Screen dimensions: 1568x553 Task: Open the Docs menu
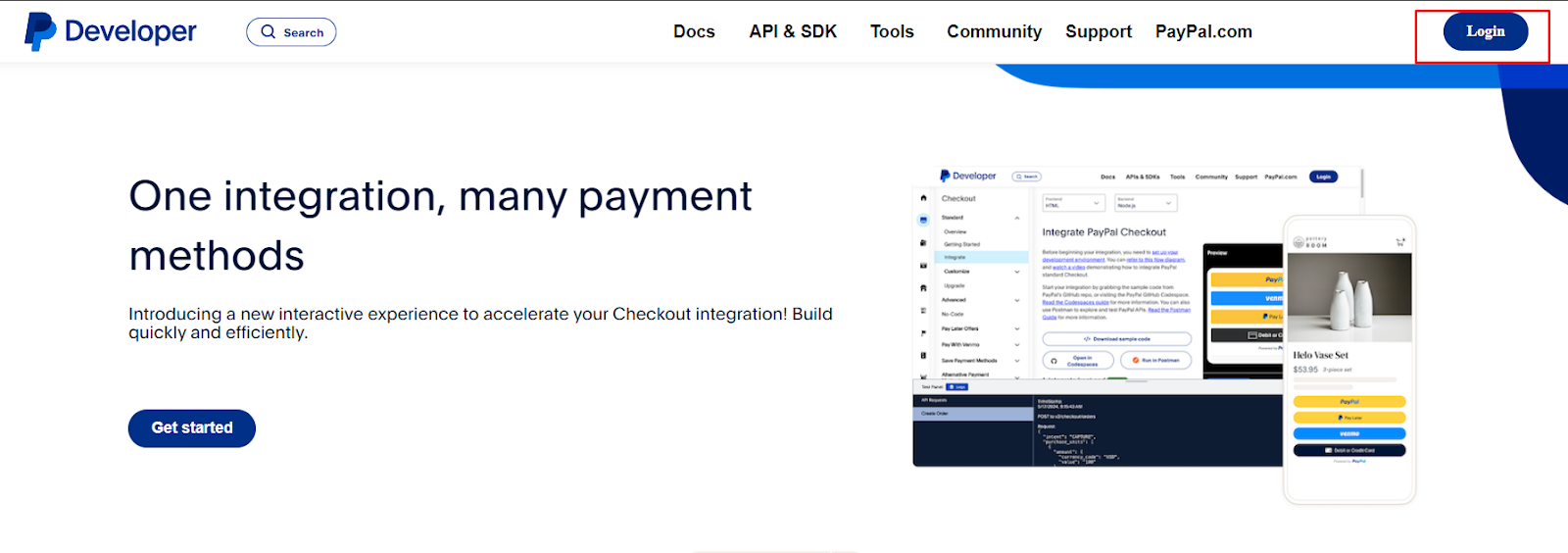tap(694, 31)
